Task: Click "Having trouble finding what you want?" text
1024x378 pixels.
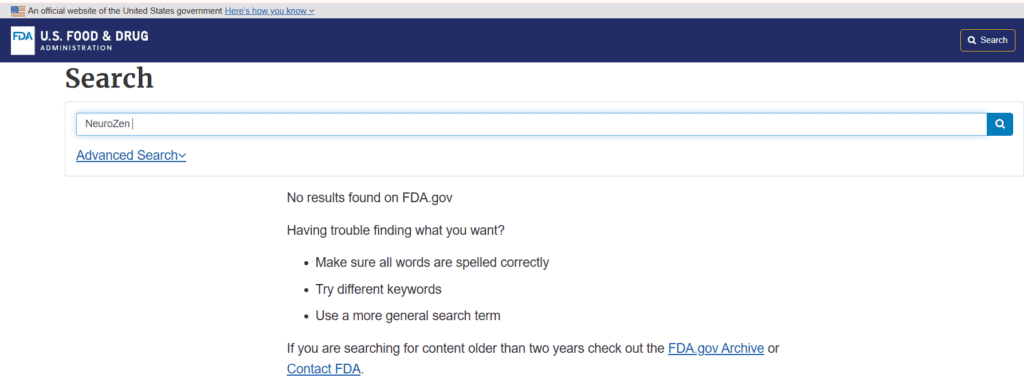Action: (396, 230)
